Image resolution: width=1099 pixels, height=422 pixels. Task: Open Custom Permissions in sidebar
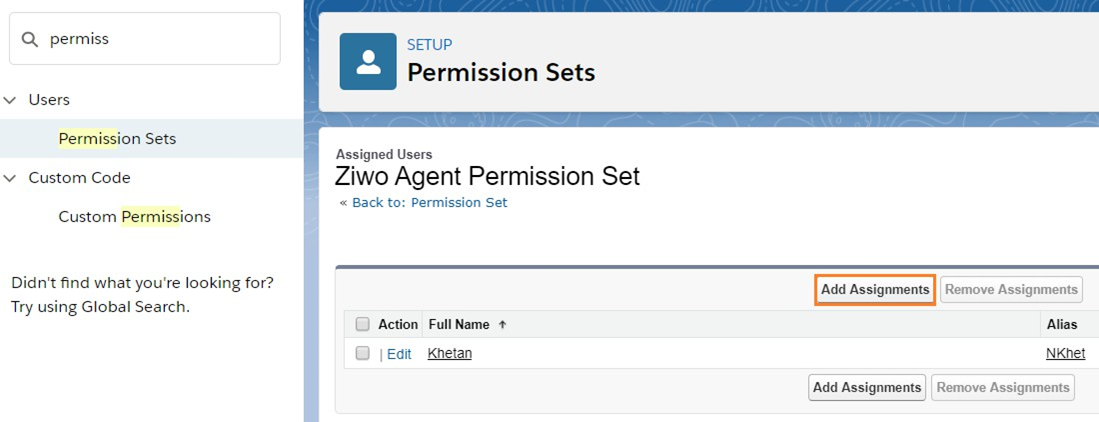point(135,217)
